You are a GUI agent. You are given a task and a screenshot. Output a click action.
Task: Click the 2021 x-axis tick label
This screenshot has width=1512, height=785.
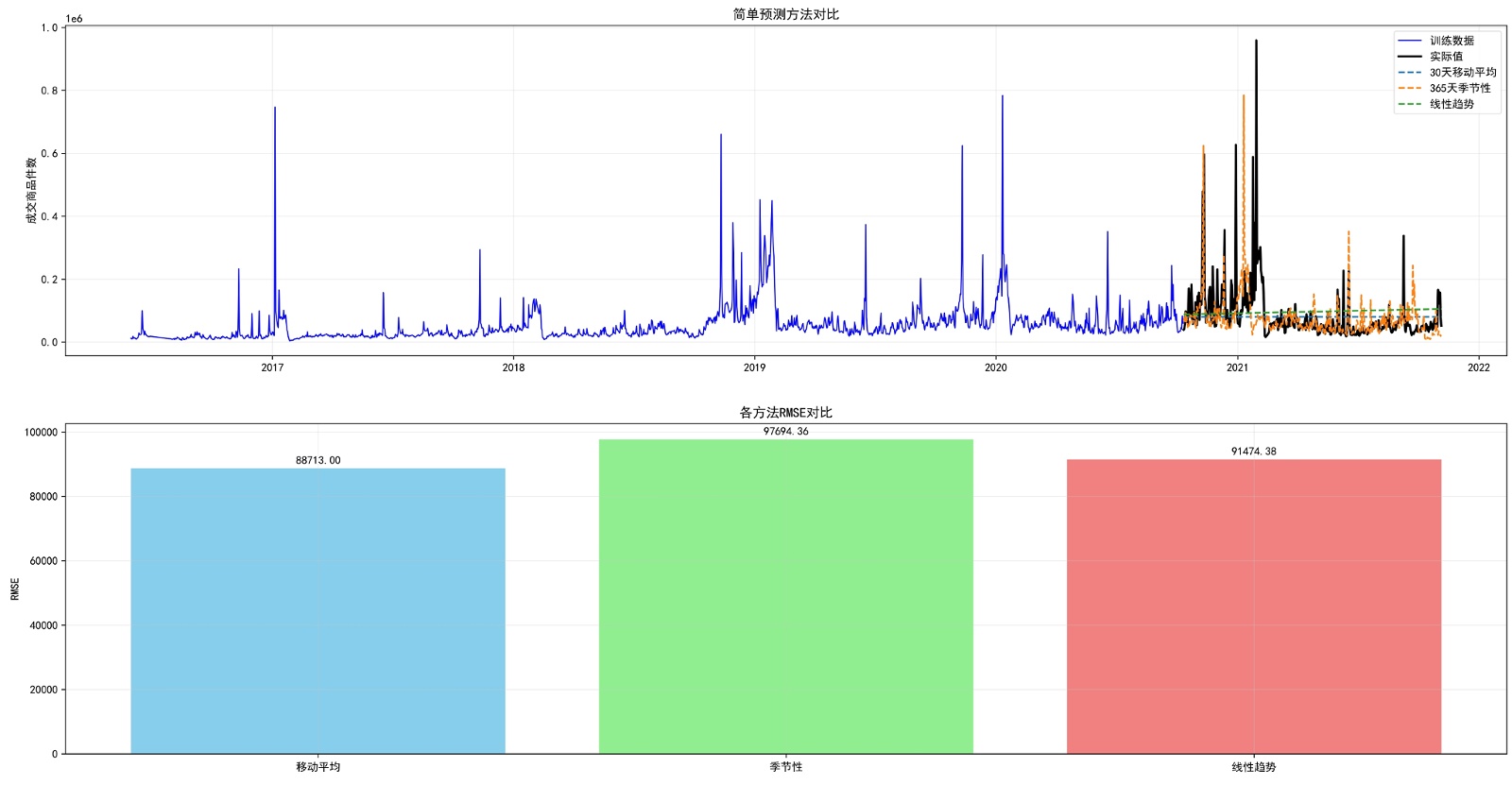coord(1237,367)
